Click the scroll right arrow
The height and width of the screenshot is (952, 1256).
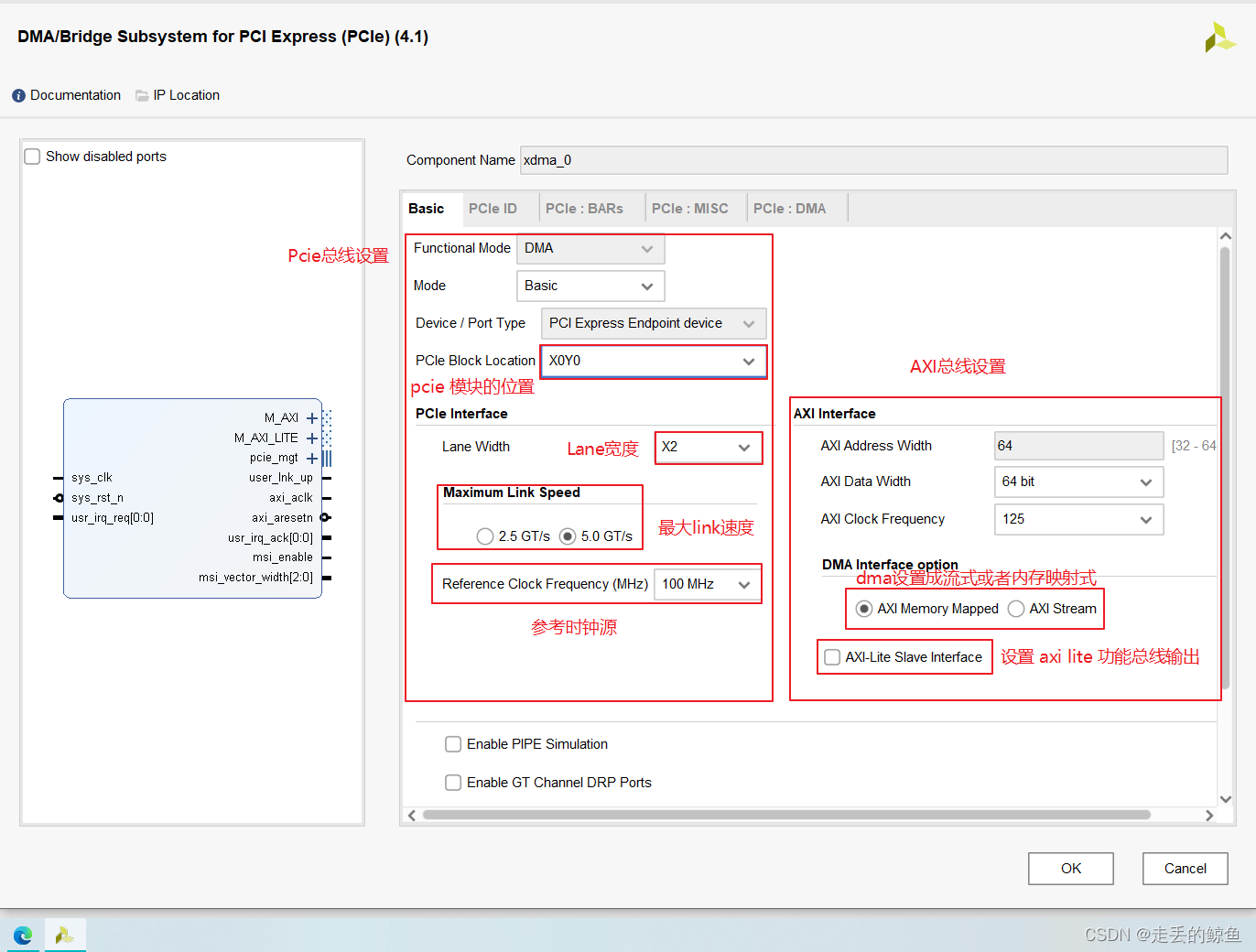coord(1209,816)
